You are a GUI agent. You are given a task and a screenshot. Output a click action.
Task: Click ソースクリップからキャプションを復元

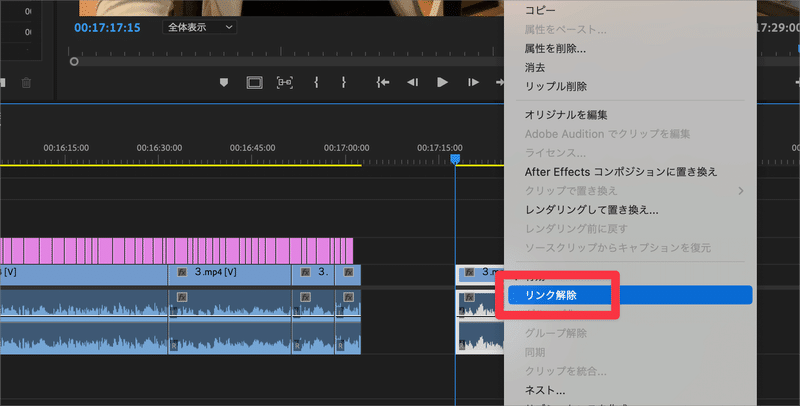(x=617, y=247)
